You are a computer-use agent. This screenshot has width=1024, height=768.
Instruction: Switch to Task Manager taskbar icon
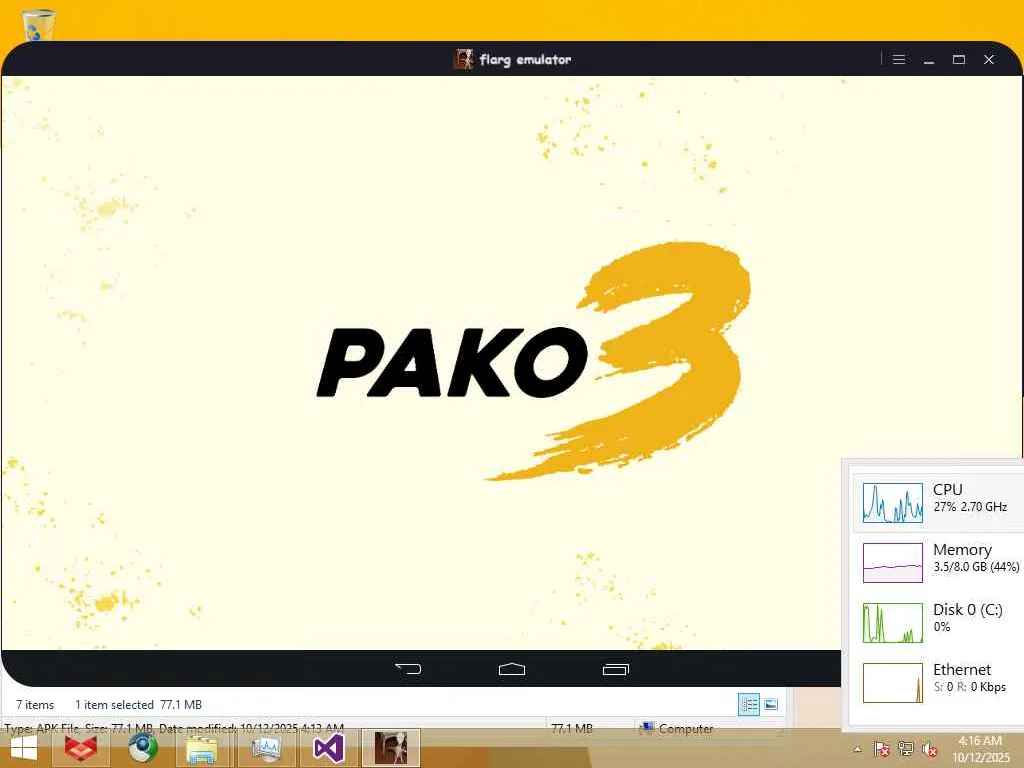click(266, 748)
